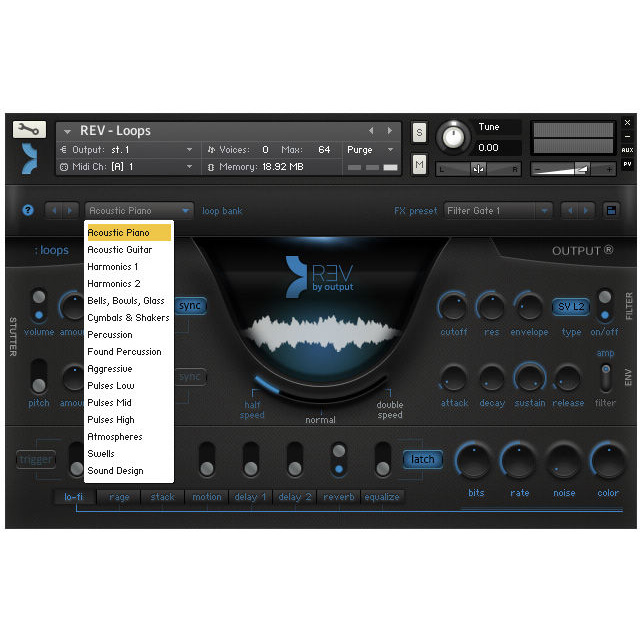Click the lo-fi noise knob
The height and width of the screenshot is (642, 642).
tap(563, 461)
